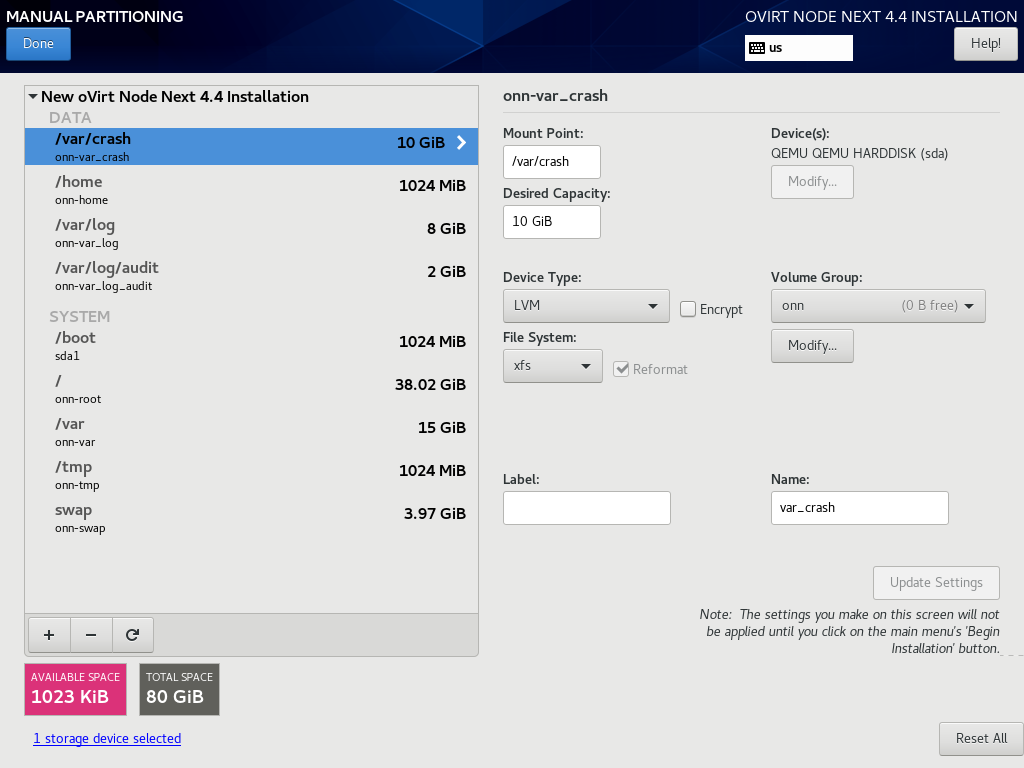Image resolution: width=1024 pixels, height=768 pixels.
Task: Click the arrow on the /var/crash row
Action: (461, 142)
